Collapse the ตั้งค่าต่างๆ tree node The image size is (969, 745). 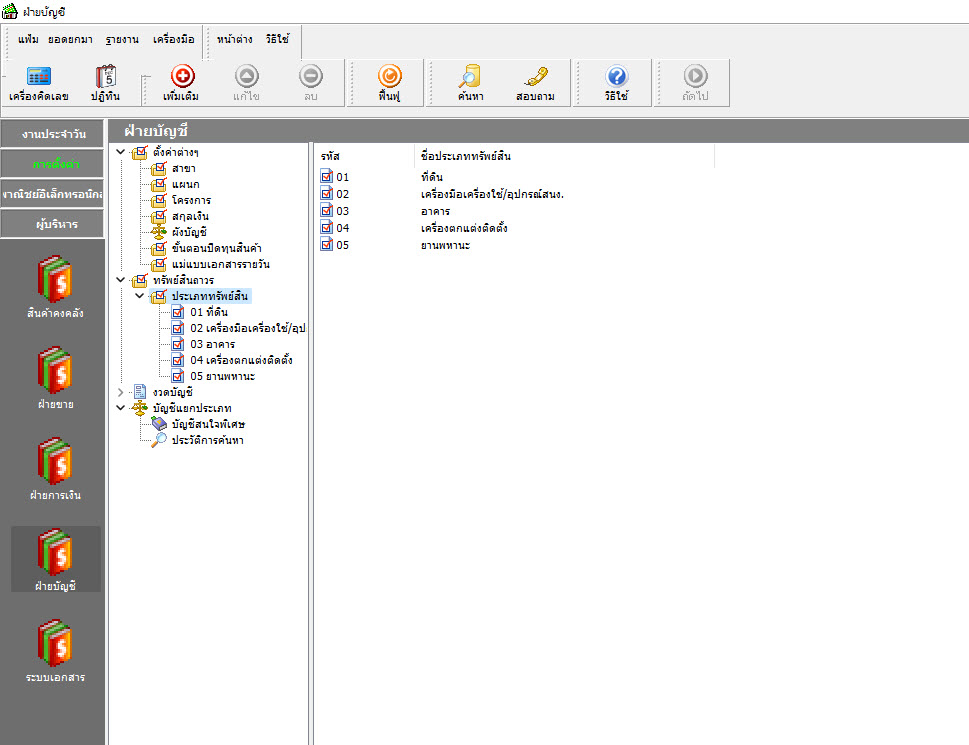point(121,152)
